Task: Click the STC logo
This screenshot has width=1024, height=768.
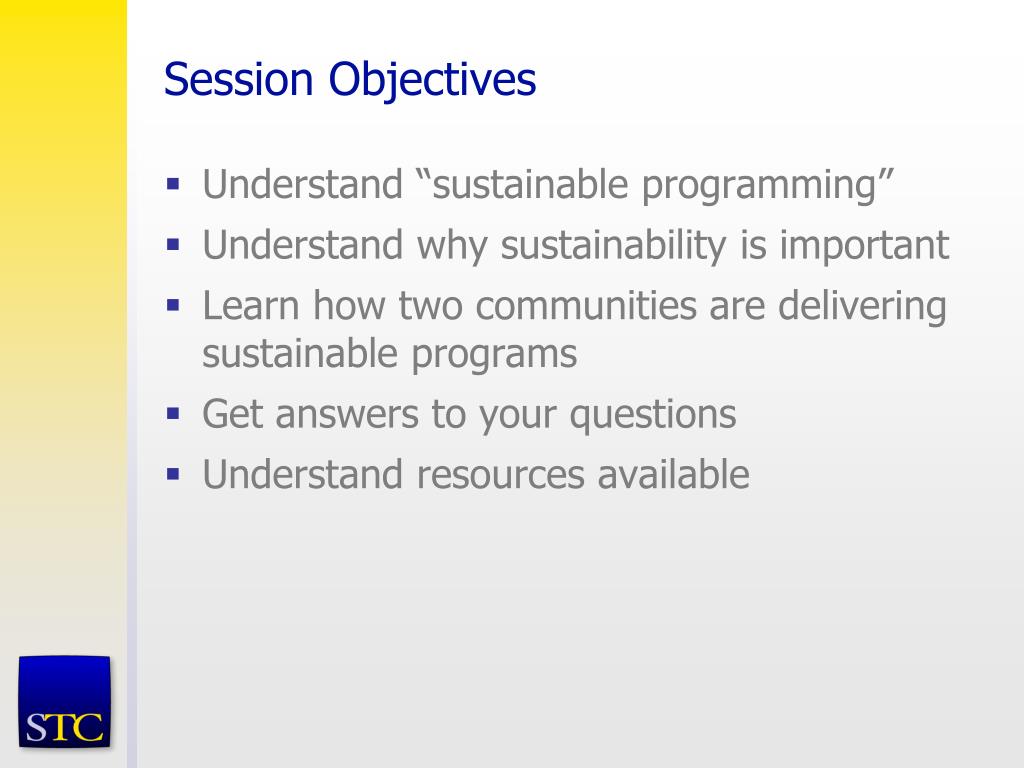Action: coord(65,701)
